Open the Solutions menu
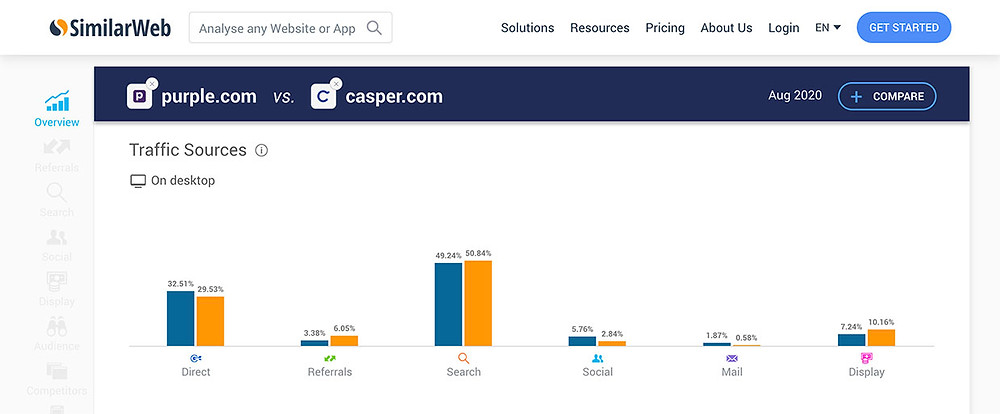The image size is (1000, 414). pos(527,27)
